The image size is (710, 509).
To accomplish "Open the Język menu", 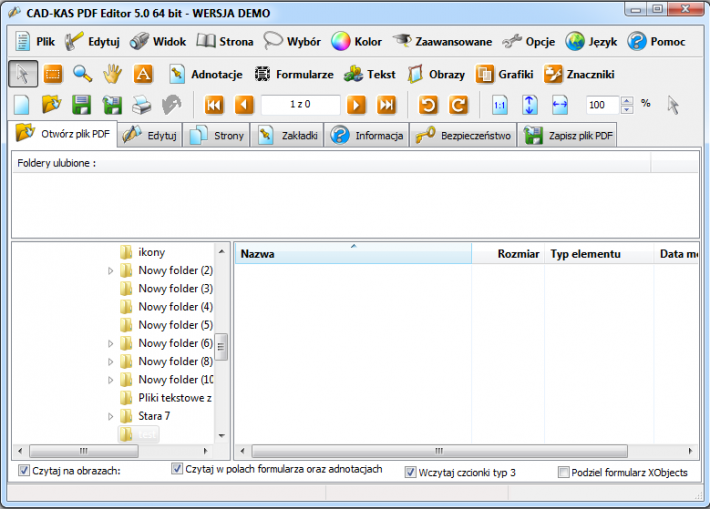I will tap(591, 42).
